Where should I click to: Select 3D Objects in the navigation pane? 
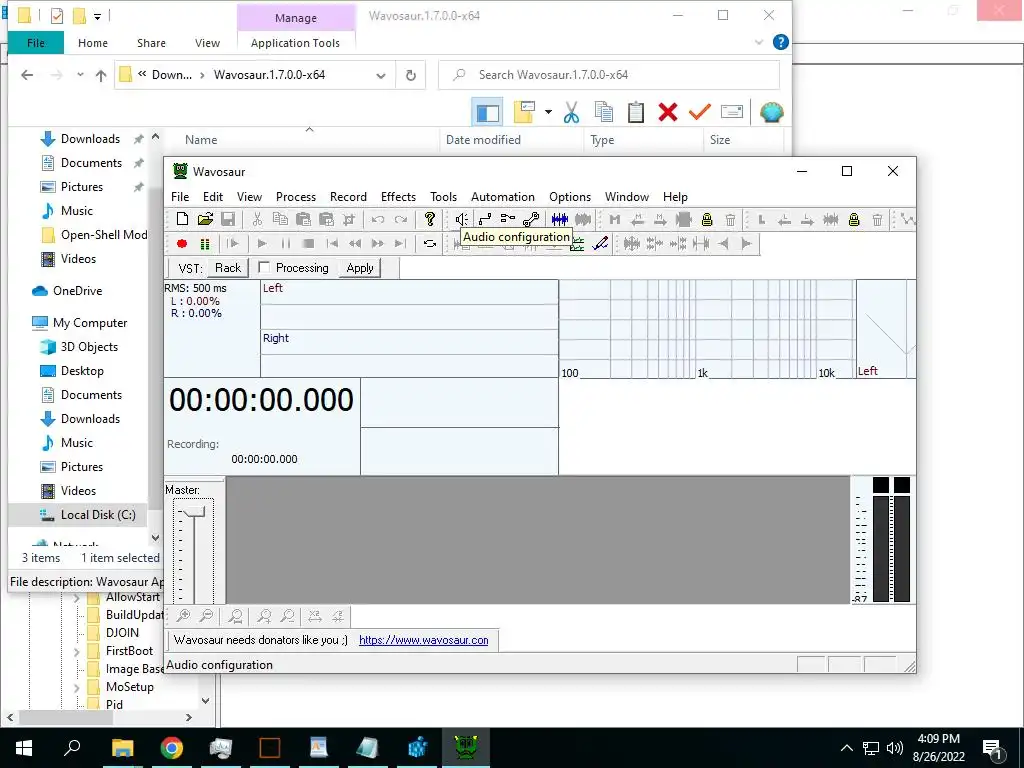[89, 347]
